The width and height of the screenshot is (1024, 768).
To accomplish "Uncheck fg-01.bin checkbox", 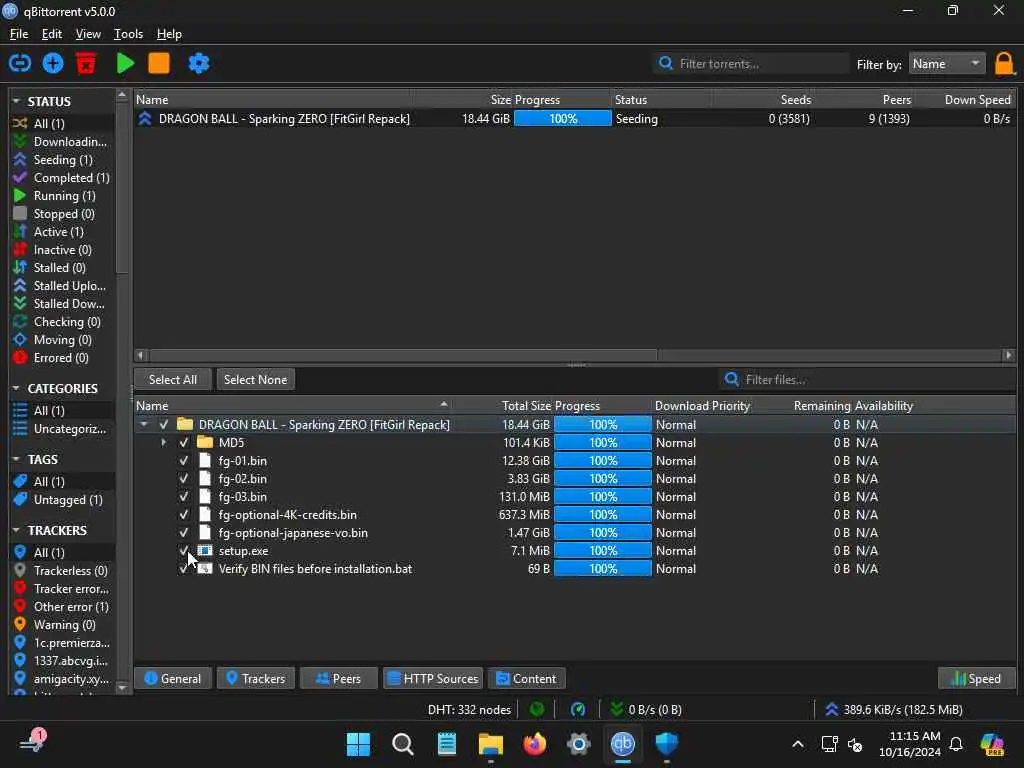I will click(x=184, y=460).
